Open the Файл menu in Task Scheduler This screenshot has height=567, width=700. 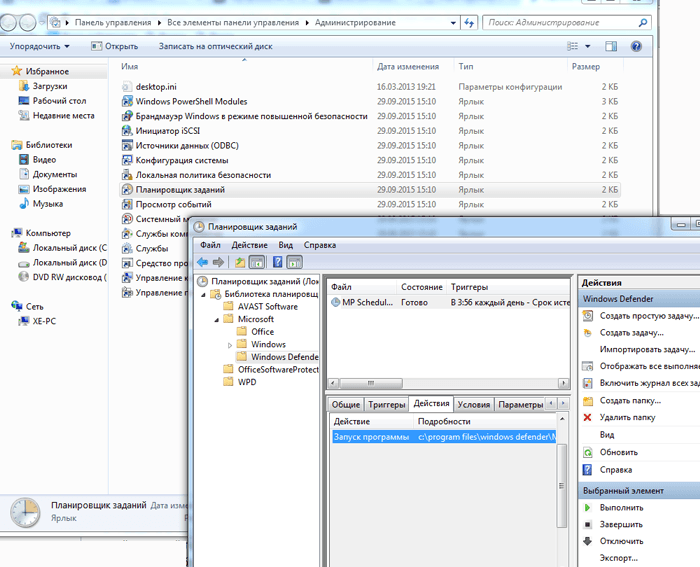pyautogui.click(x=210, y=245)
